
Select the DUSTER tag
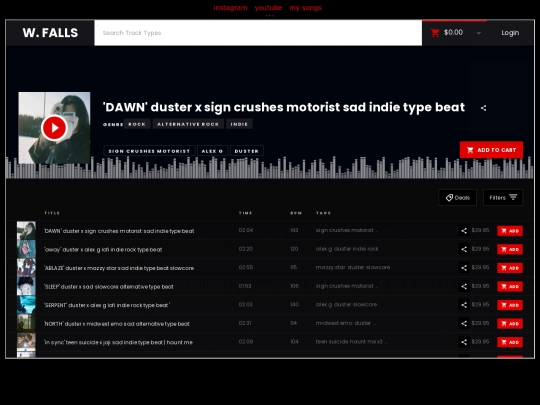pos(247,151)
